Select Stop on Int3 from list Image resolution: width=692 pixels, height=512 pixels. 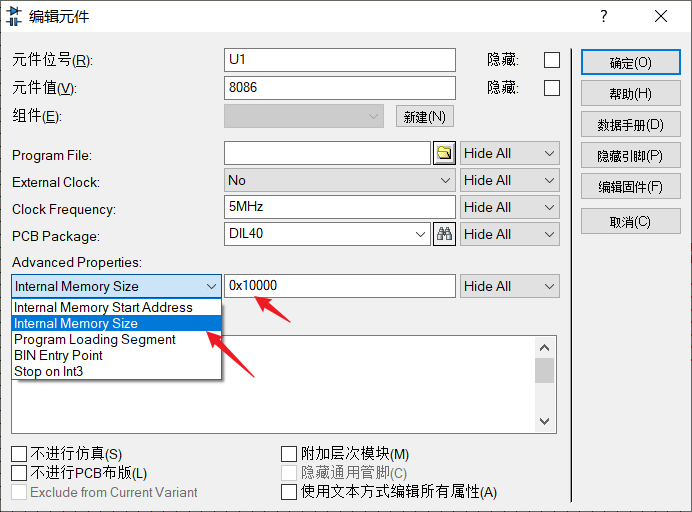117,371
